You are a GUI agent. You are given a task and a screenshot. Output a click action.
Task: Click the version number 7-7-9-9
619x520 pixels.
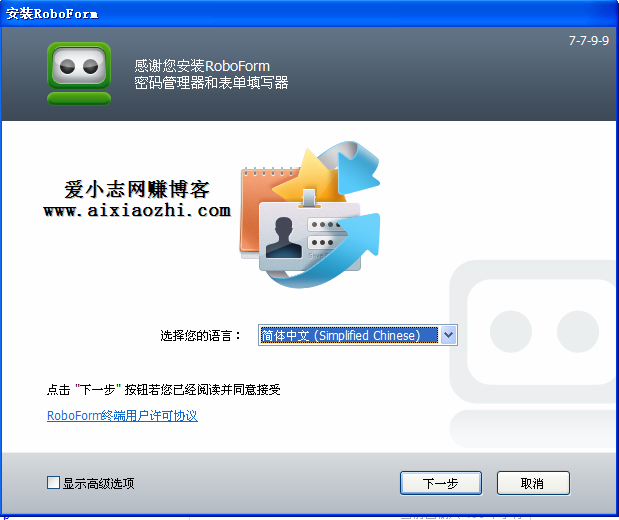pyautogui.click(x=589, y=40)
